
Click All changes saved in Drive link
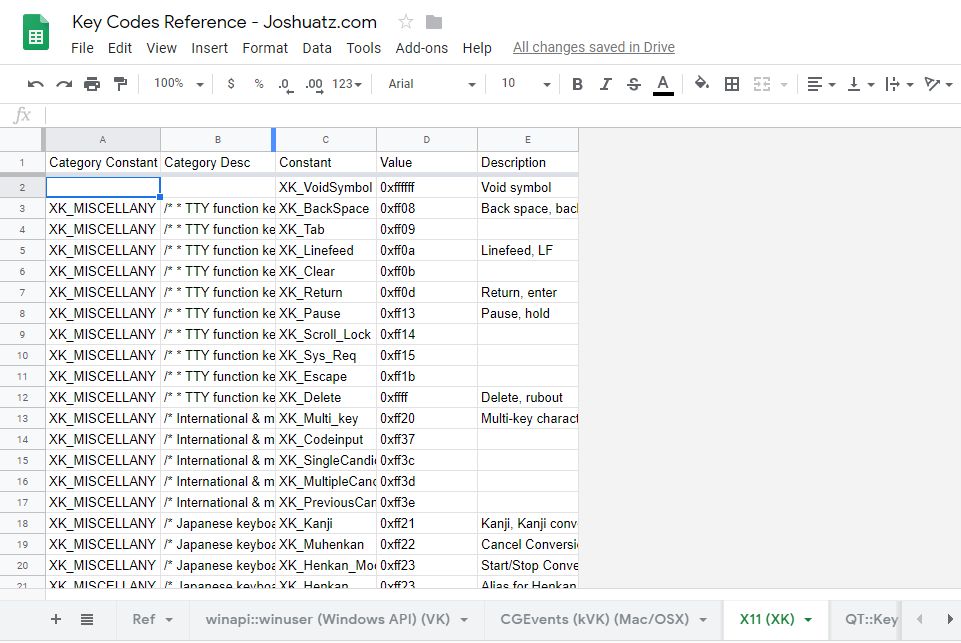pyautogui.click(x=593, y=47)
